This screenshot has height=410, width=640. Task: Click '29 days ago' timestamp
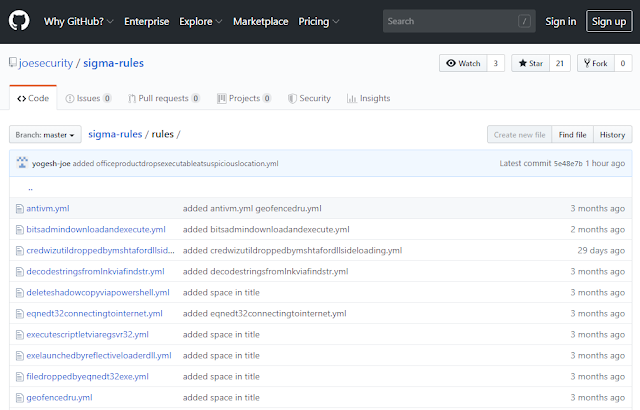[x=601, y=250]
